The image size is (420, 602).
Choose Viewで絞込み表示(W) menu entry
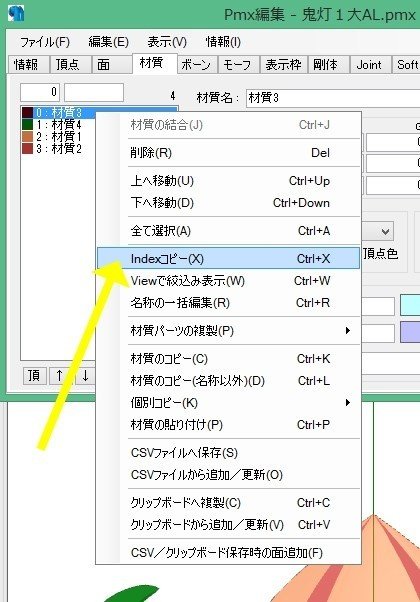click(229, 281)
